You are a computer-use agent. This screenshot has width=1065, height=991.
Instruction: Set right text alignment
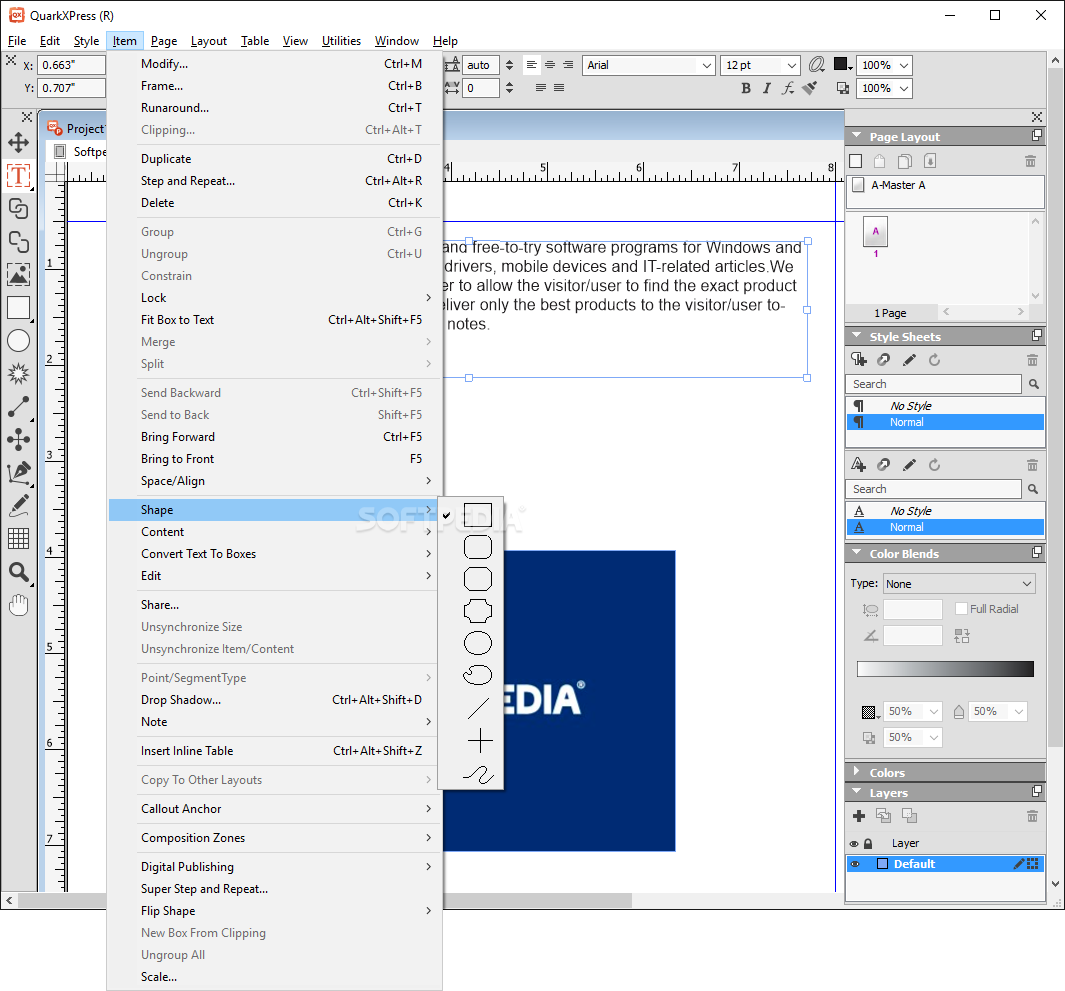click(x=568, y=65)
